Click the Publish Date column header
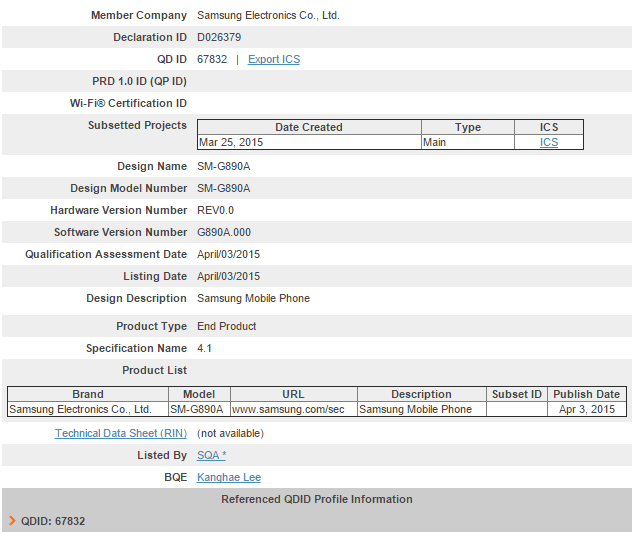The image size is (636, 537). coord(587,394)
